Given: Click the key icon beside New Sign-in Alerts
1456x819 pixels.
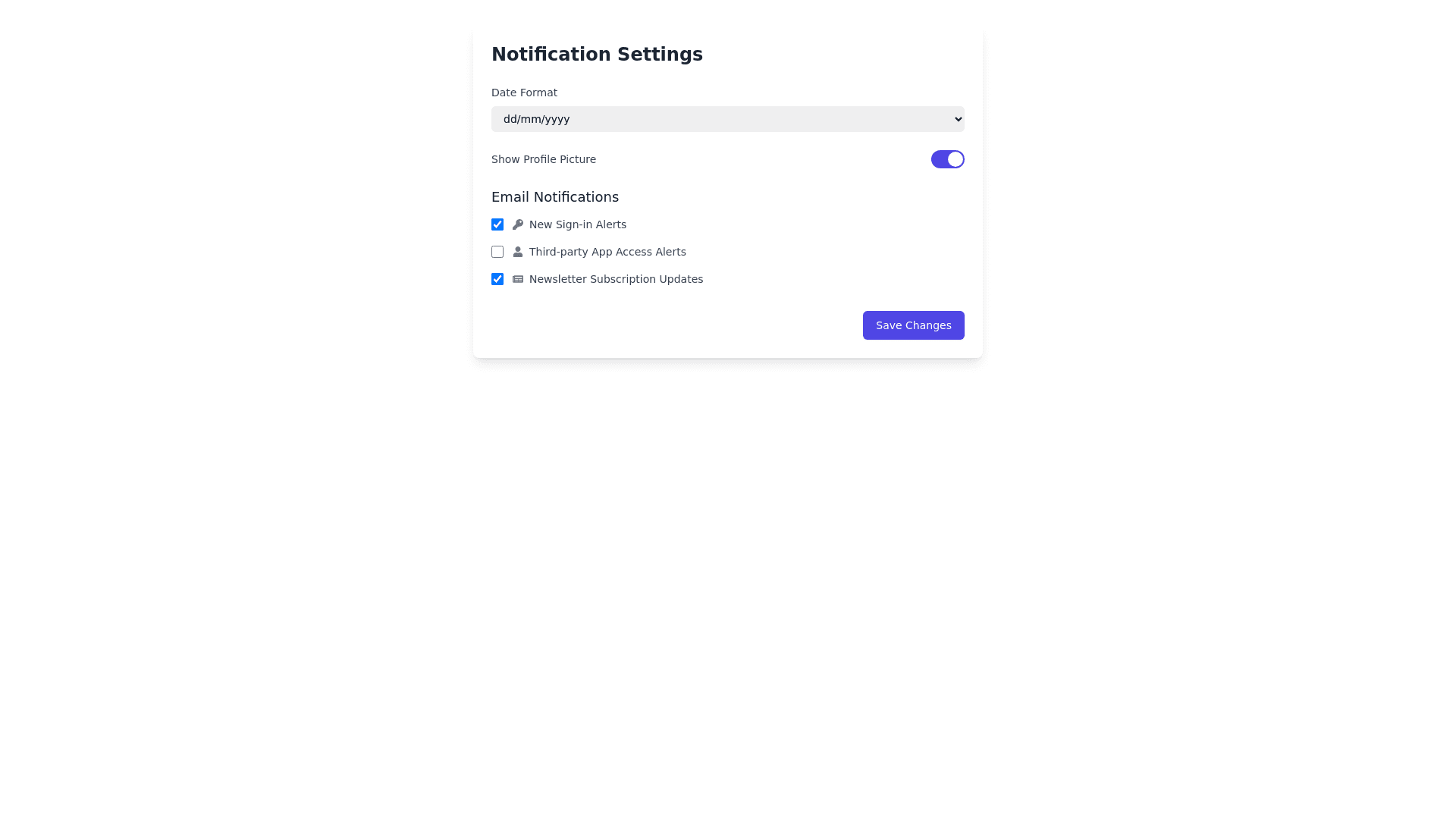Looking at the screenshot, I should click(x=518, y=224).
